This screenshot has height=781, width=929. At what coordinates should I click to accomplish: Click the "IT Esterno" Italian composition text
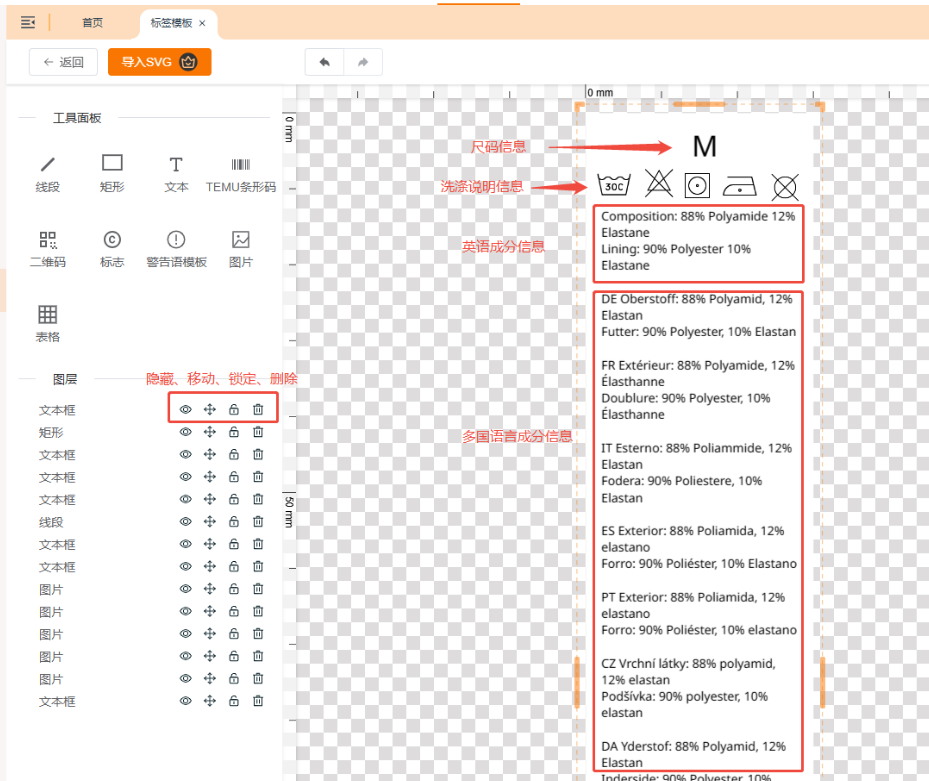click(x=697, y=473)
